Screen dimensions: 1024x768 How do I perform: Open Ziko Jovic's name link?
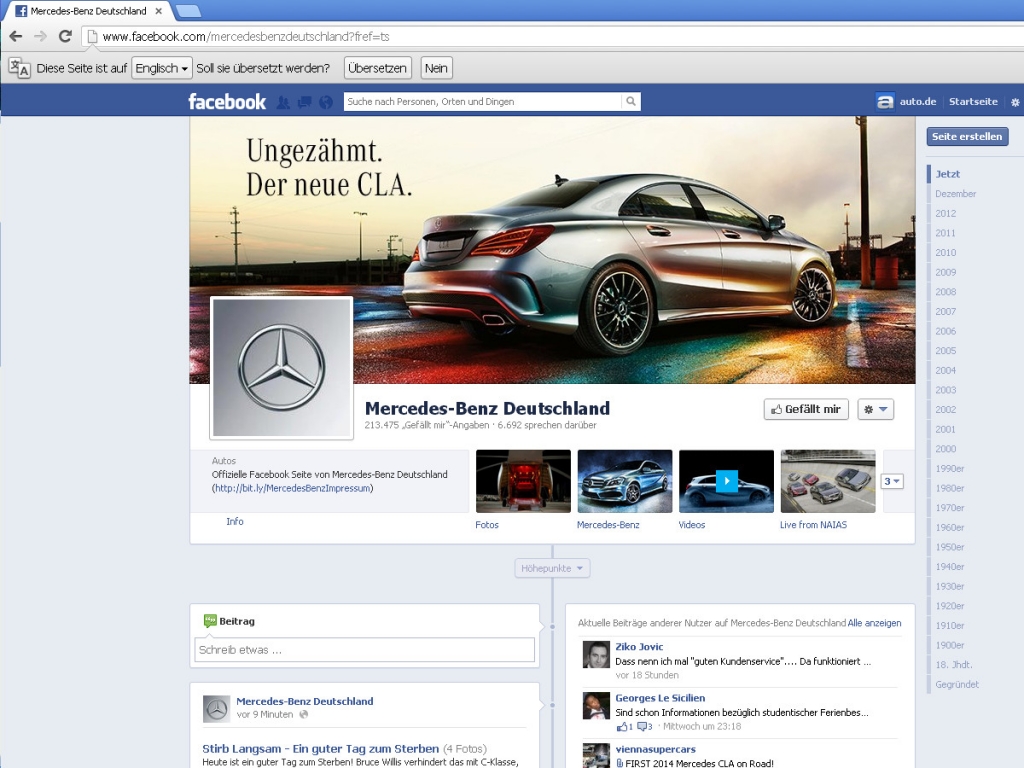(x=639, y=647)
